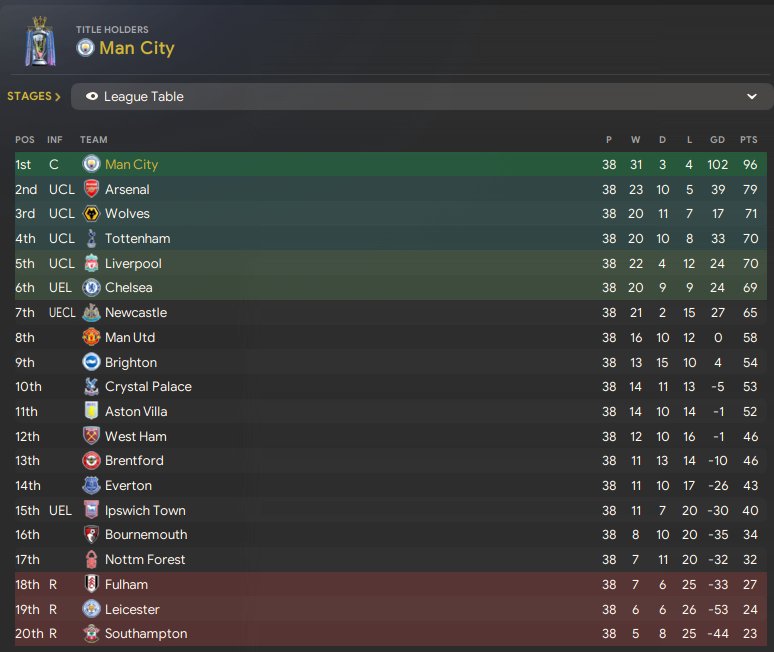Screen dimensions: 774x652
Task: Click the Crystal Palace team name
Action: coord(148,386)
